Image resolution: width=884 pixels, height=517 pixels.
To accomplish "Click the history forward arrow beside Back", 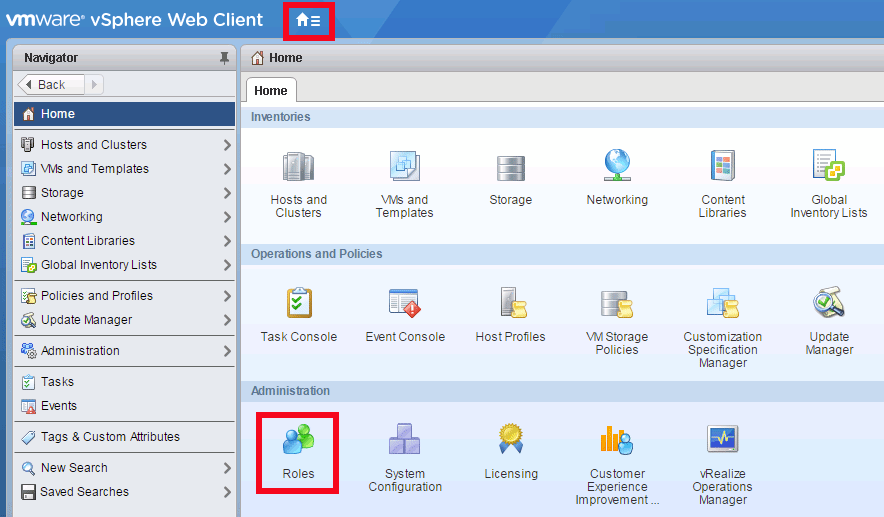I will coord(94,85).
